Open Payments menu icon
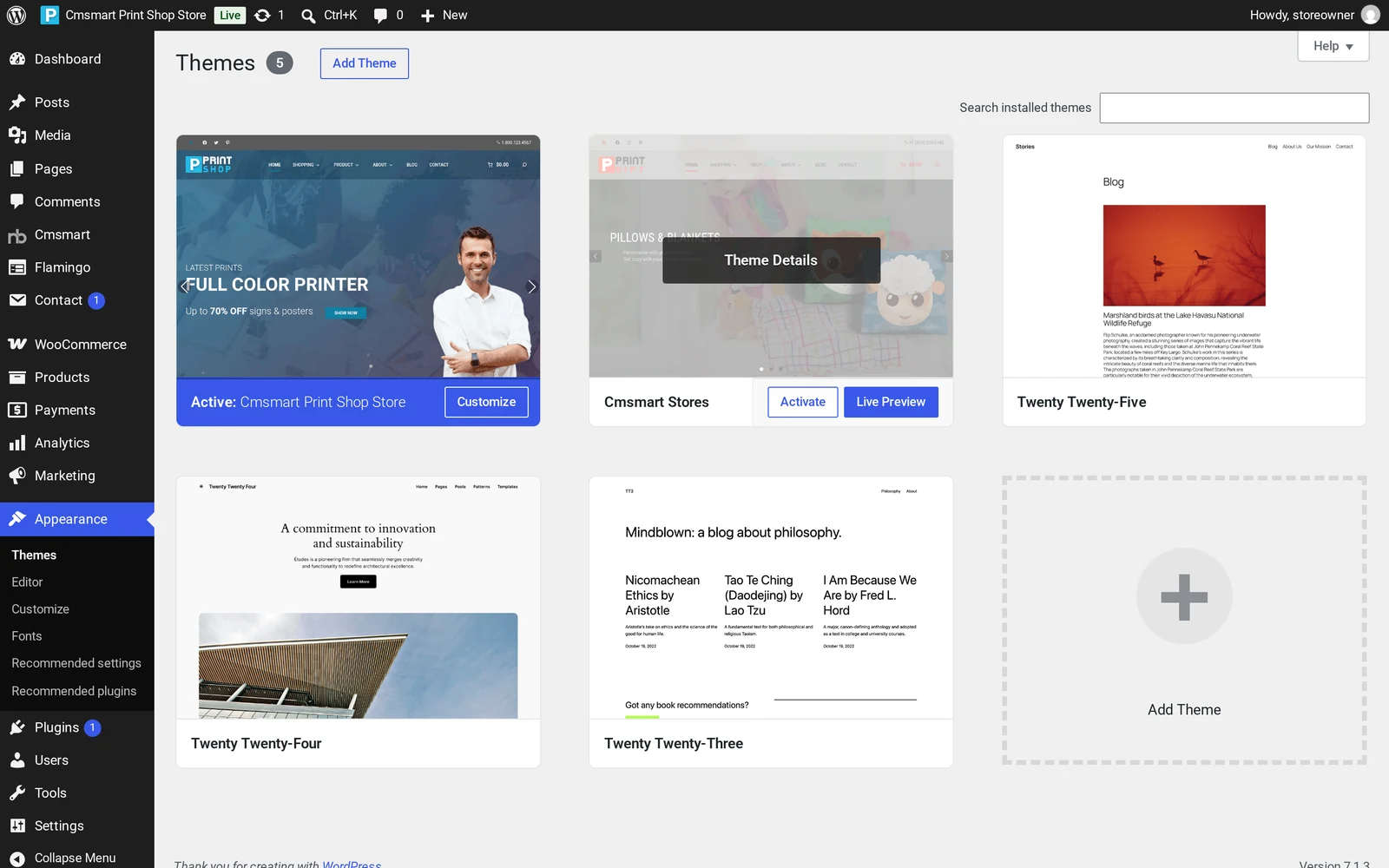Image resolution: width=1389 pixels, height=868 pixels. (17, 410)
